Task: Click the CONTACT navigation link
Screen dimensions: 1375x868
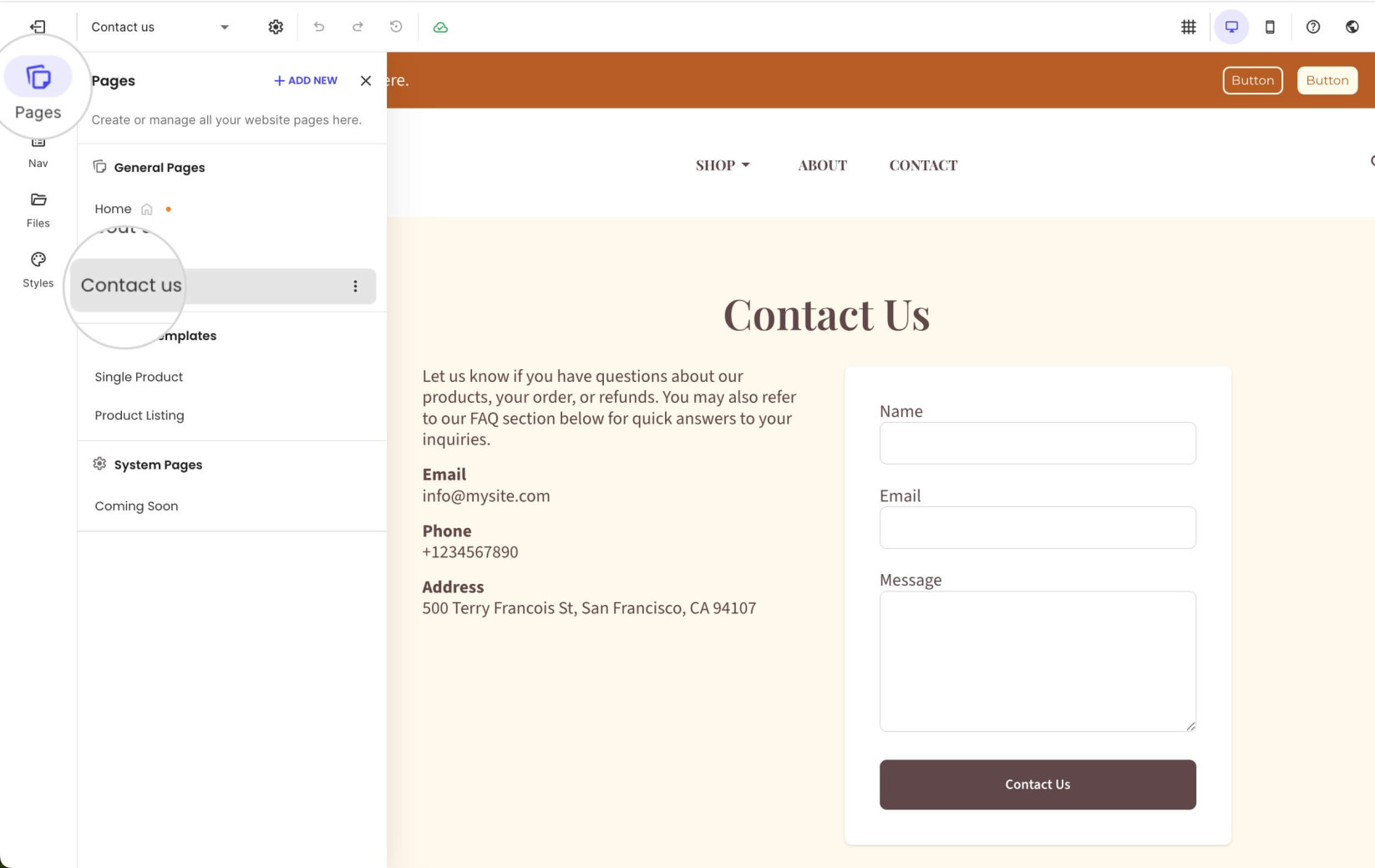Action: (x=923, y=165)
